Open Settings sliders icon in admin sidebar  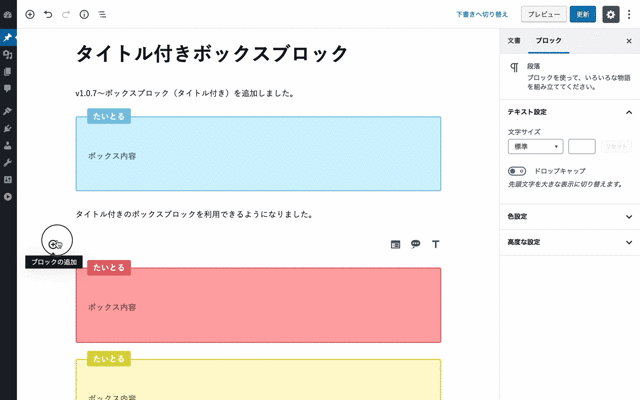tap(8, 180)
